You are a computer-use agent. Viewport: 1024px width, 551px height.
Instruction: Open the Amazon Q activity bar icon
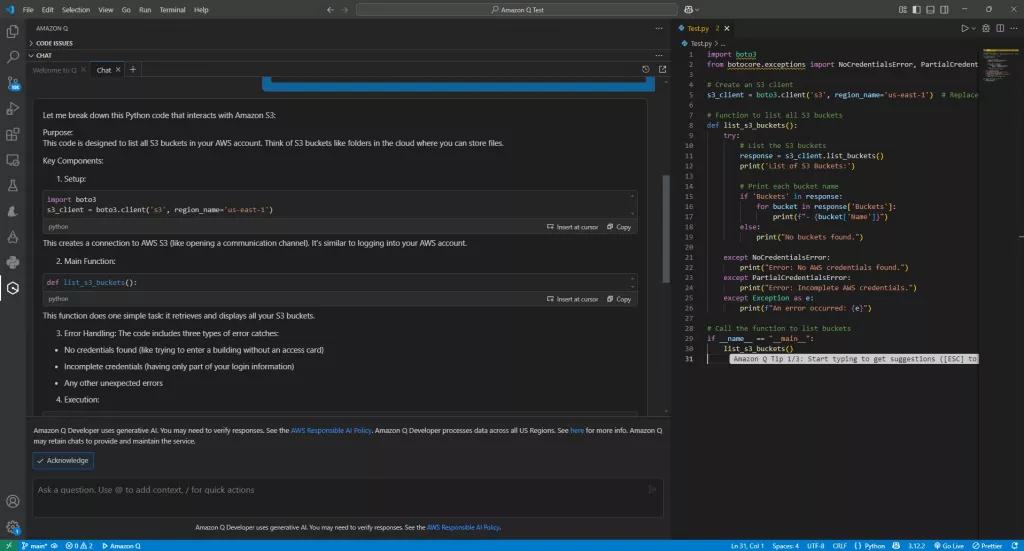(13, 288)
